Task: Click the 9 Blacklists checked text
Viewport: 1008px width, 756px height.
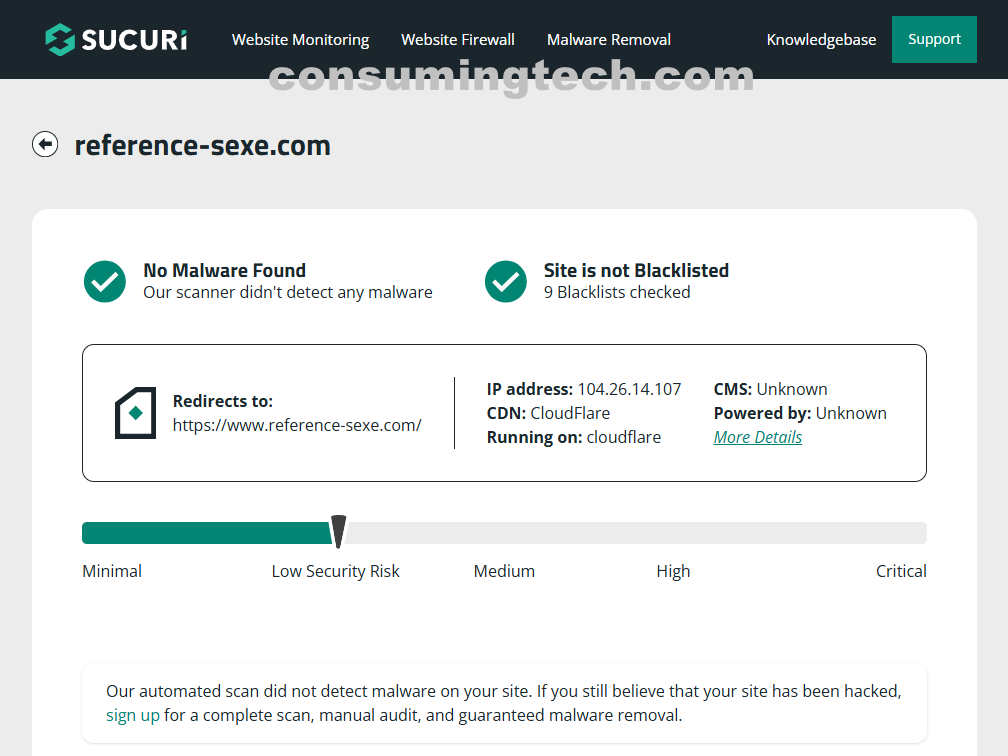Action: pyautogui.click(x=617, y=292)
